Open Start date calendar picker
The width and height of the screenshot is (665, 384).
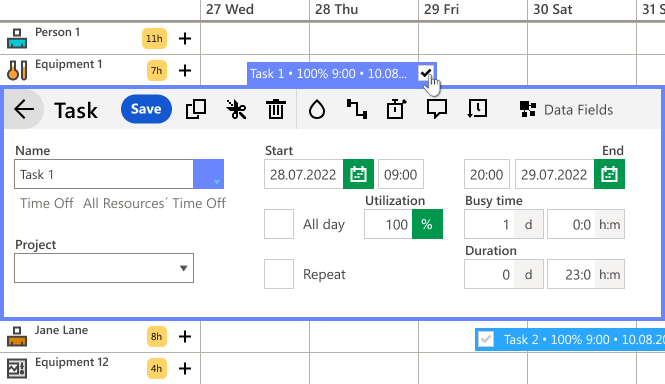pos(358,174)
